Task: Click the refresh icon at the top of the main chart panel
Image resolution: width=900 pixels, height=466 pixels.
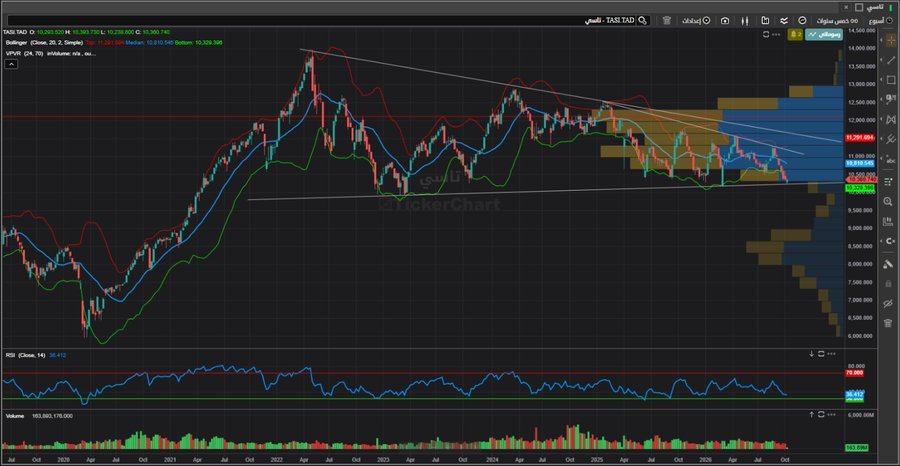Action: click(x=766, y=34)
